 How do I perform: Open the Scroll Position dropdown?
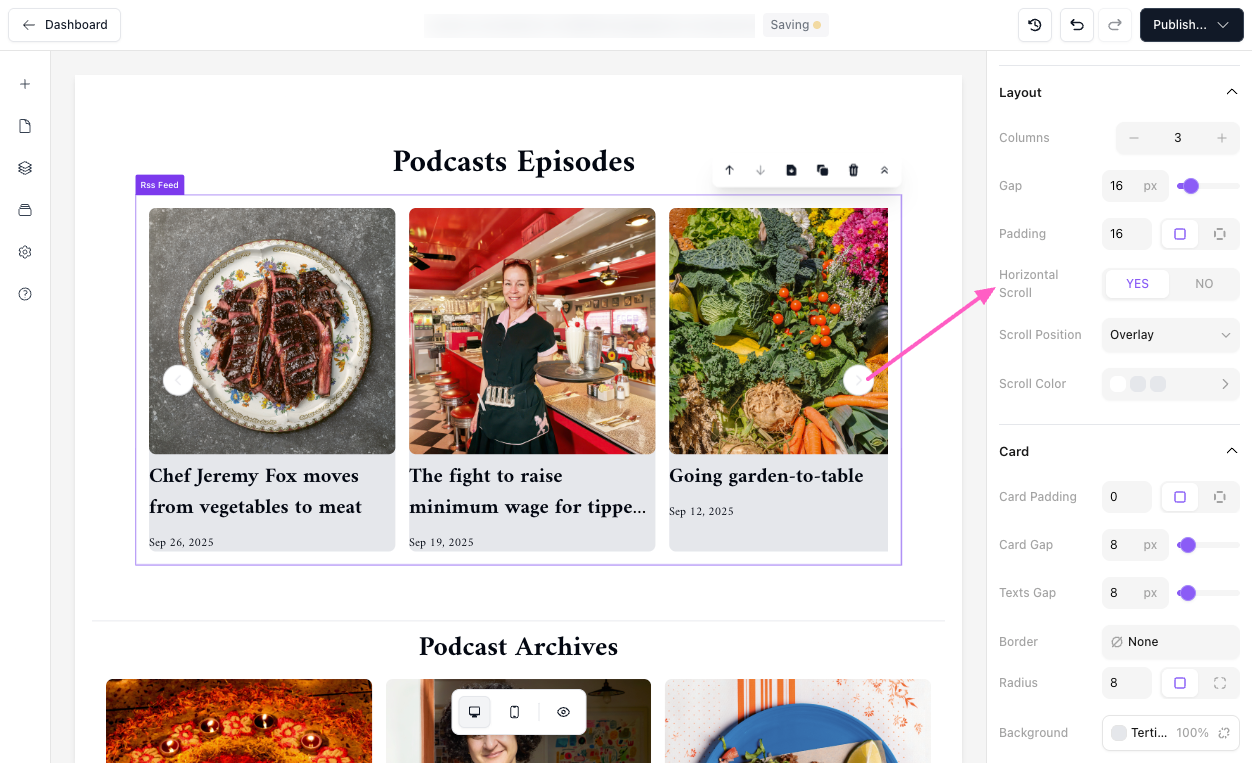click(x=1170, y=335)
